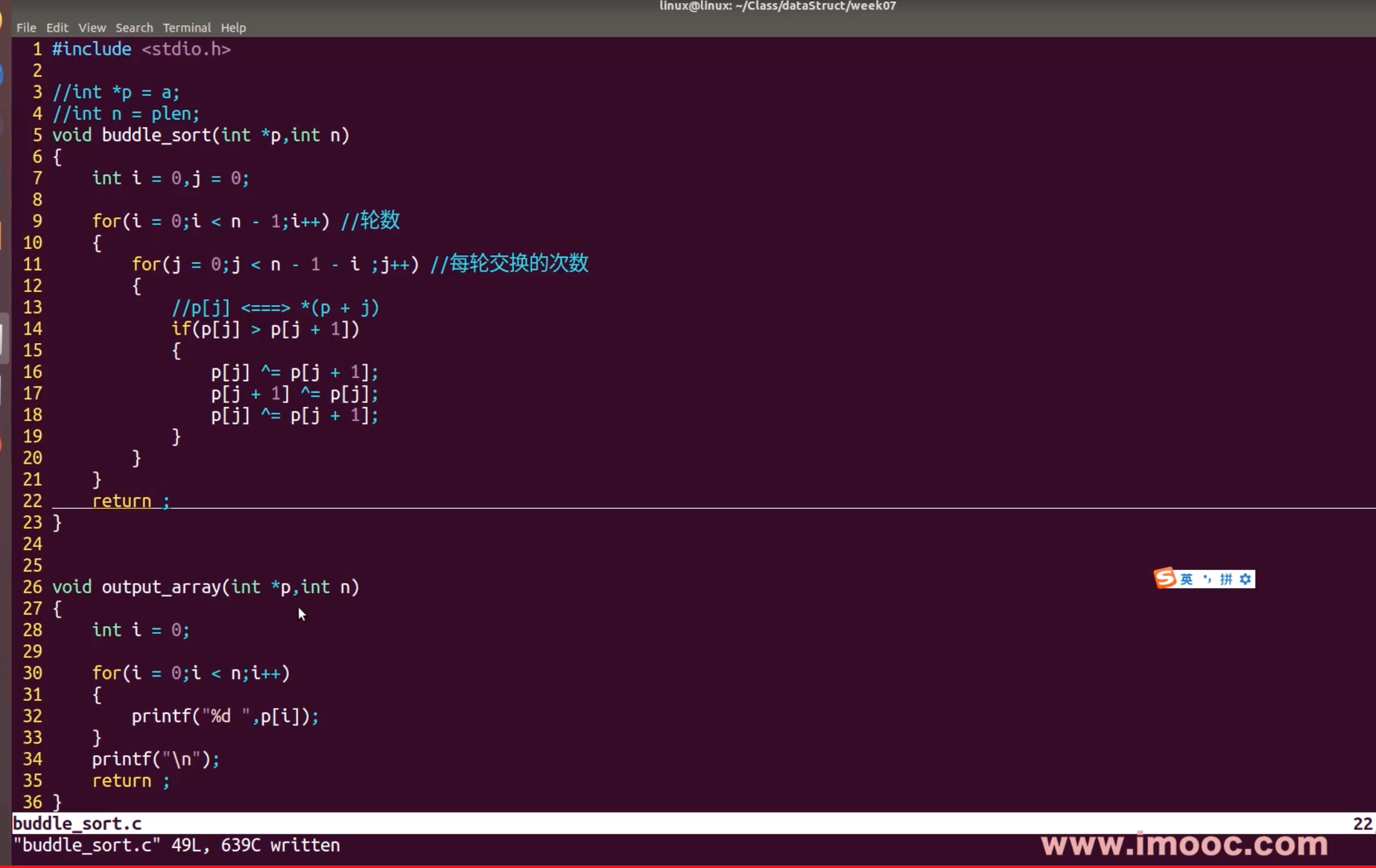Toggle the punctuation mode in IME bar
This screenshot has width=1376, height=868.
click(1206, 579)
